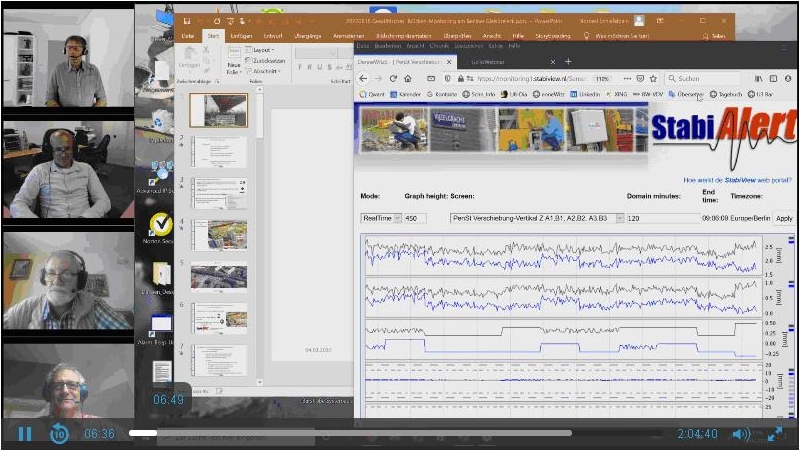799x450 pixels.
Task: Open the Einfügen ribbon tab
Action: coord(241,36)
